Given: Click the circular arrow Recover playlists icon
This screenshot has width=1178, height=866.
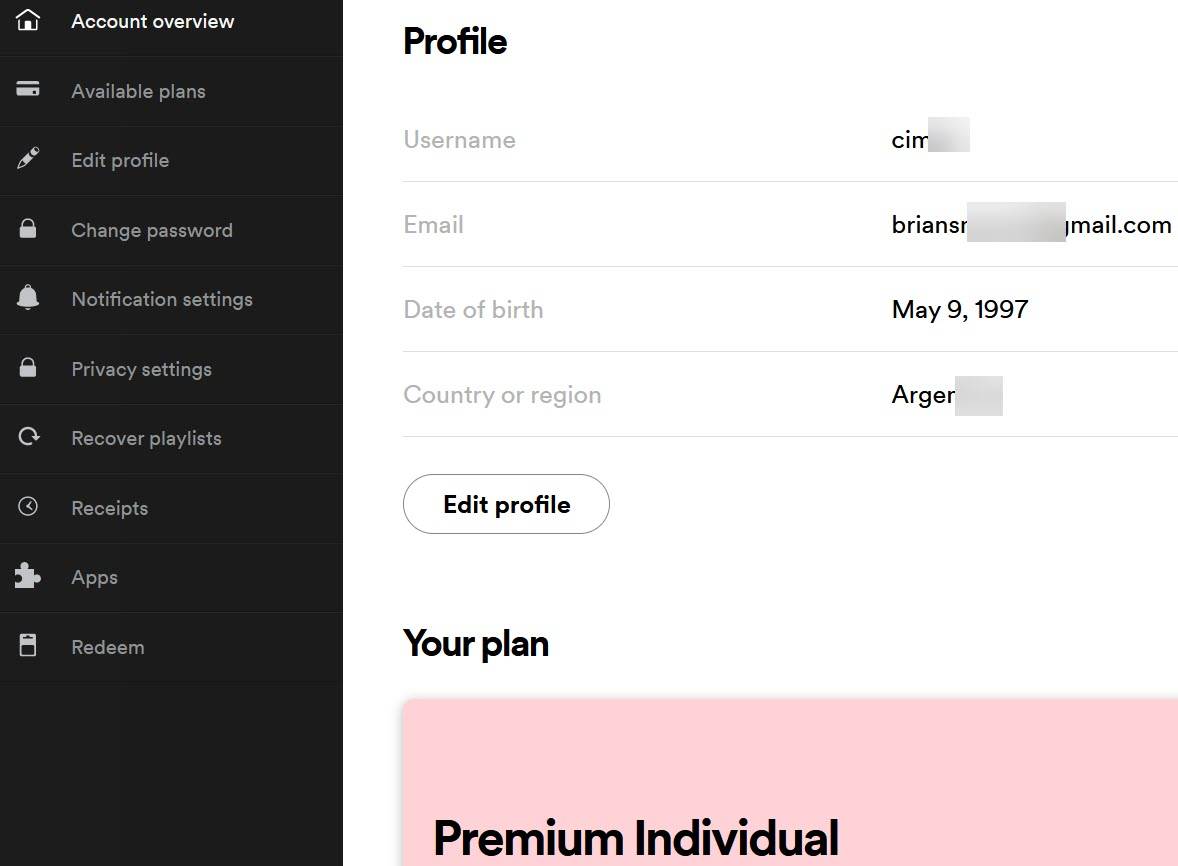Looking at the screenshot, I should coord(28,437).
